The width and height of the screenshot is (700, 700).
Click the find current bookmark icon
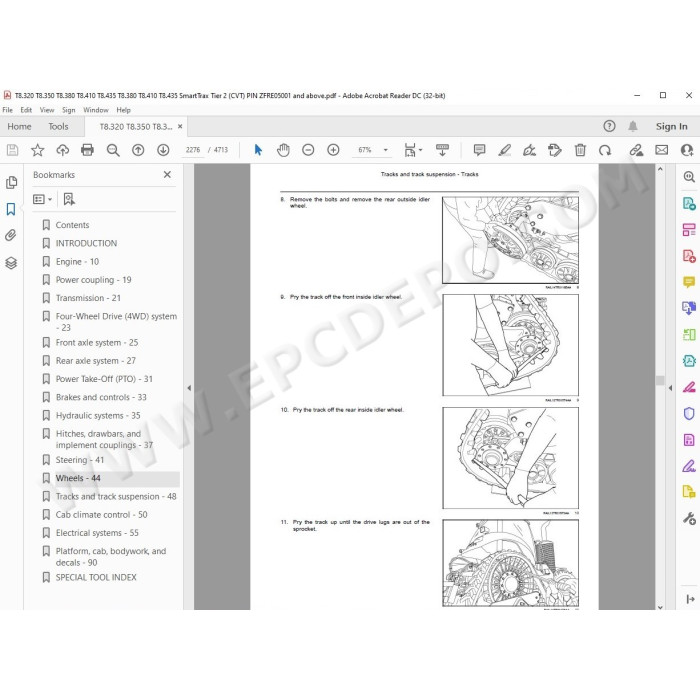coord(69,199)
